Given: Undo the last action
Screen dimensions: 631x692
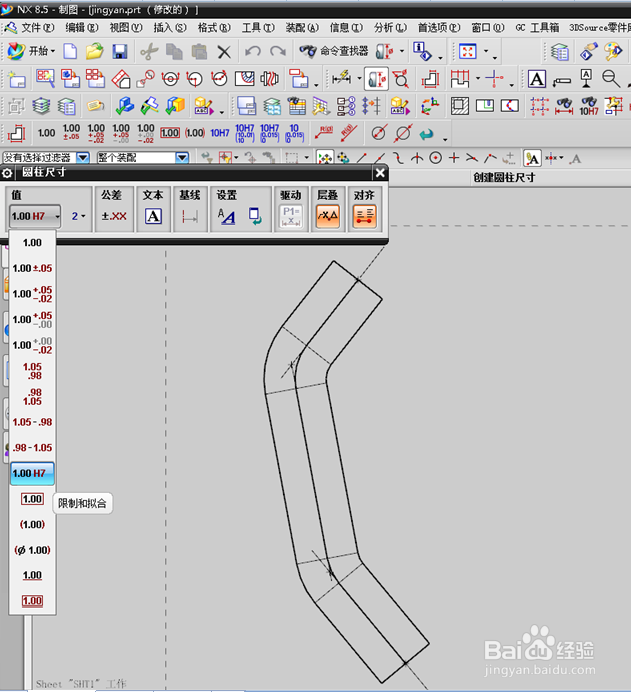Looking at the screenshot, I should coord(253,52).
